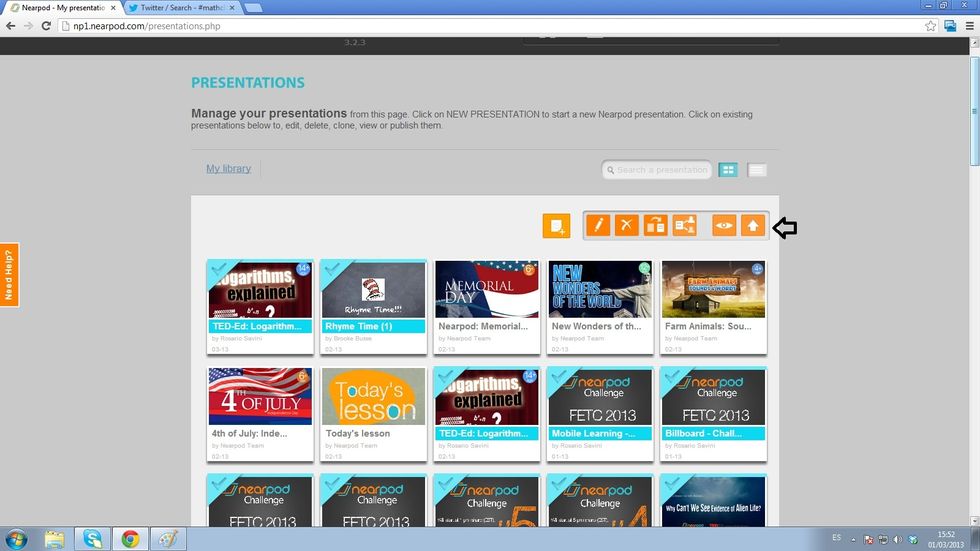Switch to grid view layout

(x=728, y=169)
